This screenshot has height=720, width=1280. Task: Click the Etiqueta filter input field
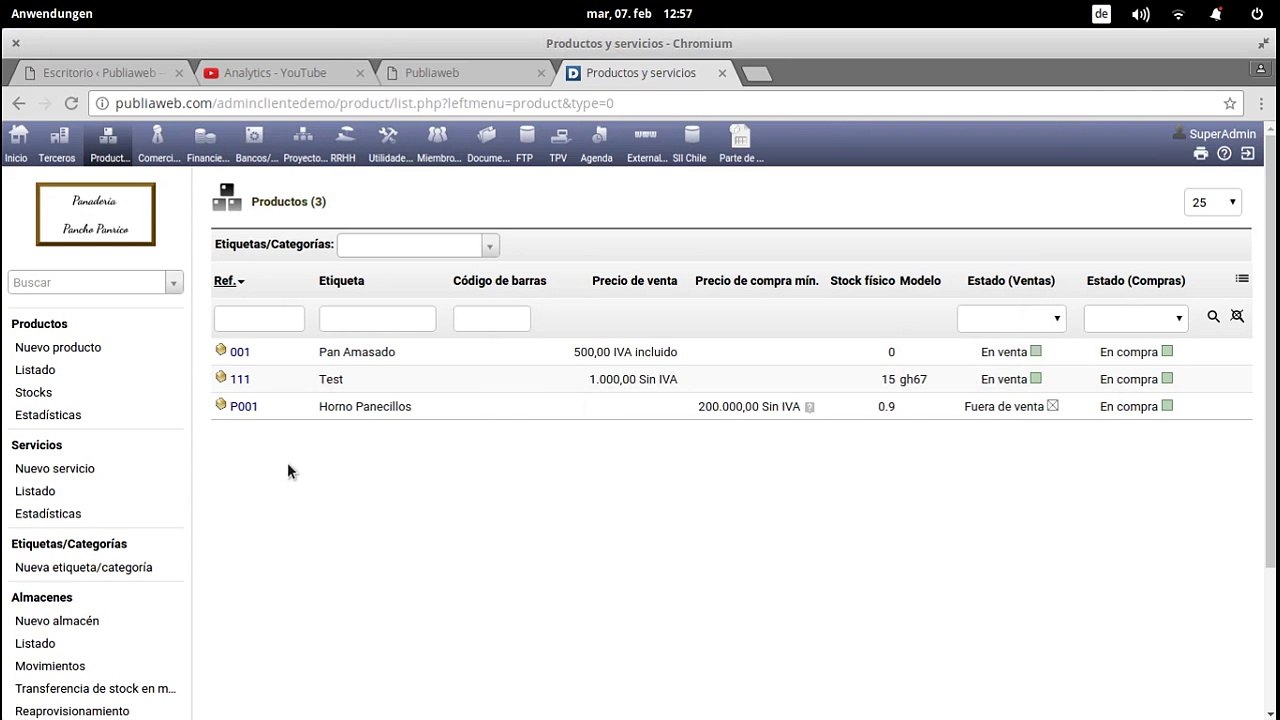[x=377, y=318]
